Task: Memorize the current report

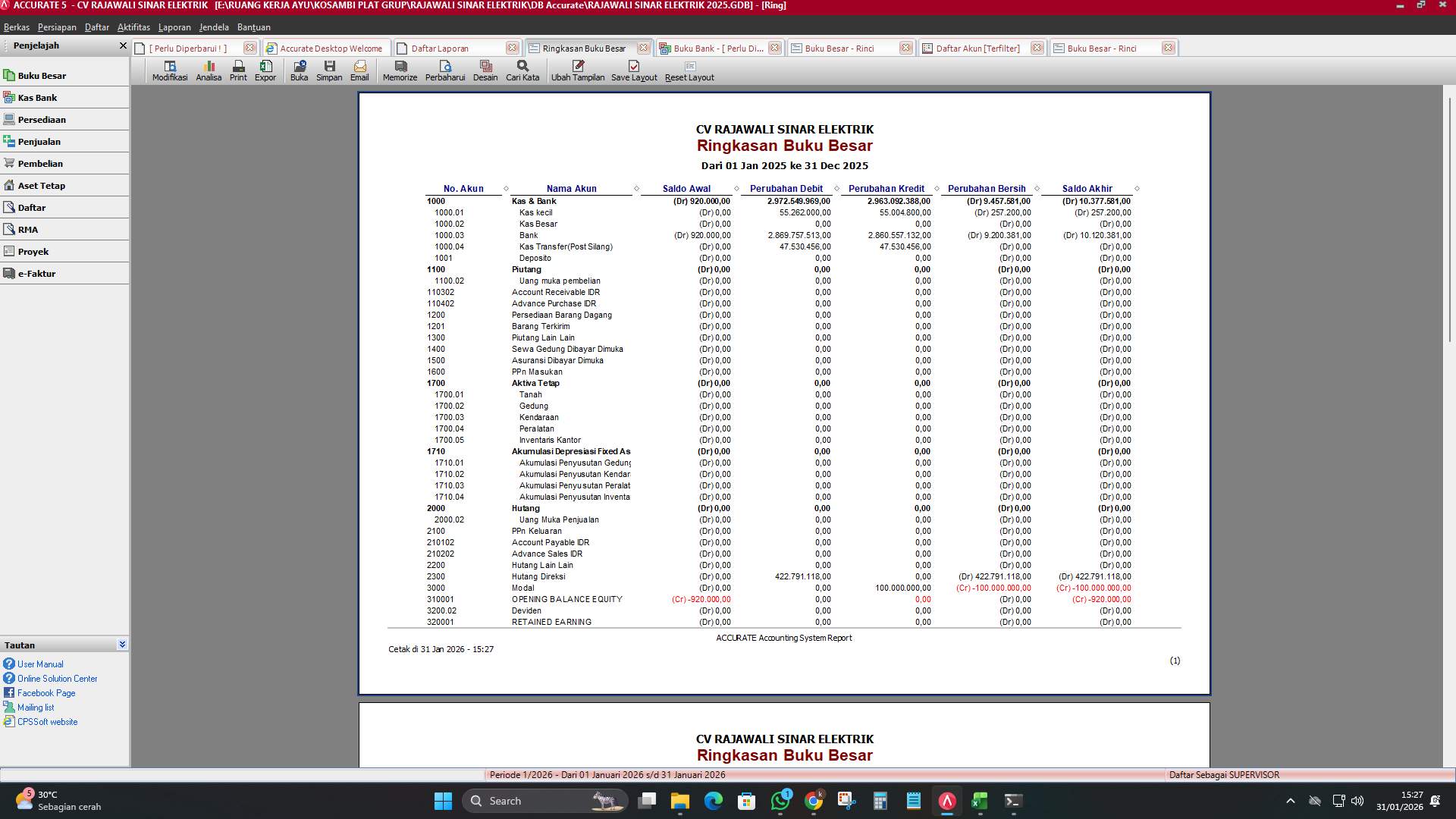Action: click(x=400, y=71)
